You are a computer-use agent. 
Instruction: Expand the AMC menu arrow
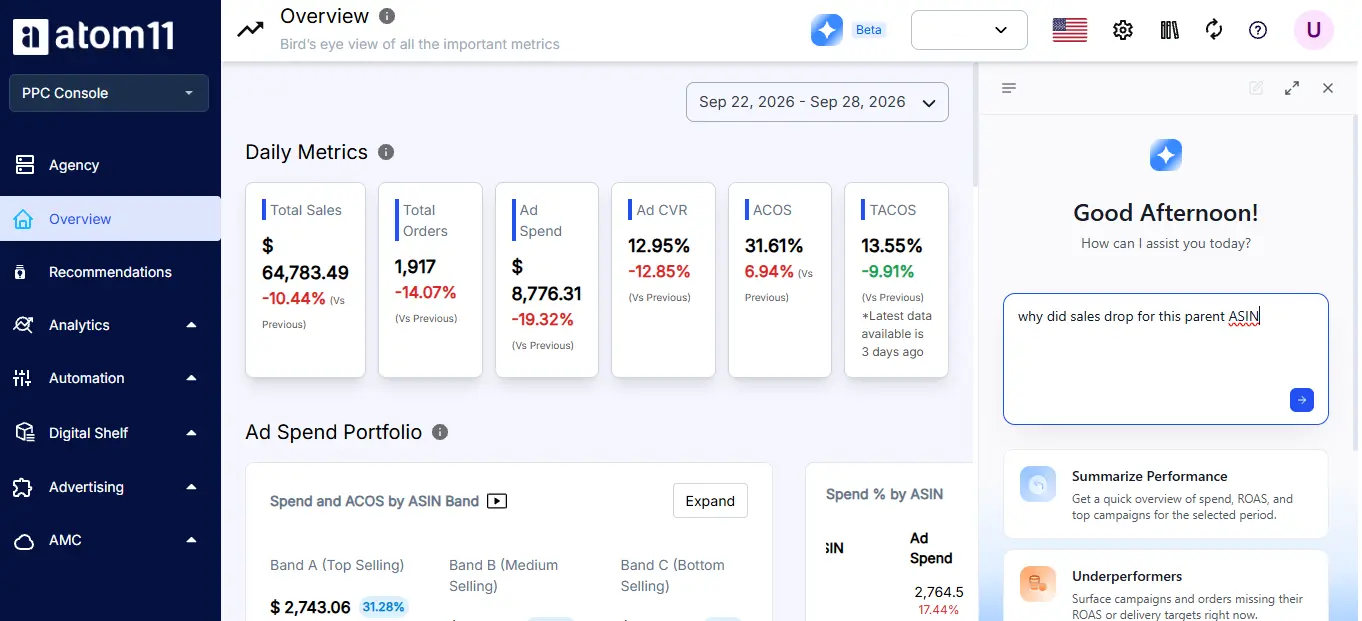coord(191,540)
